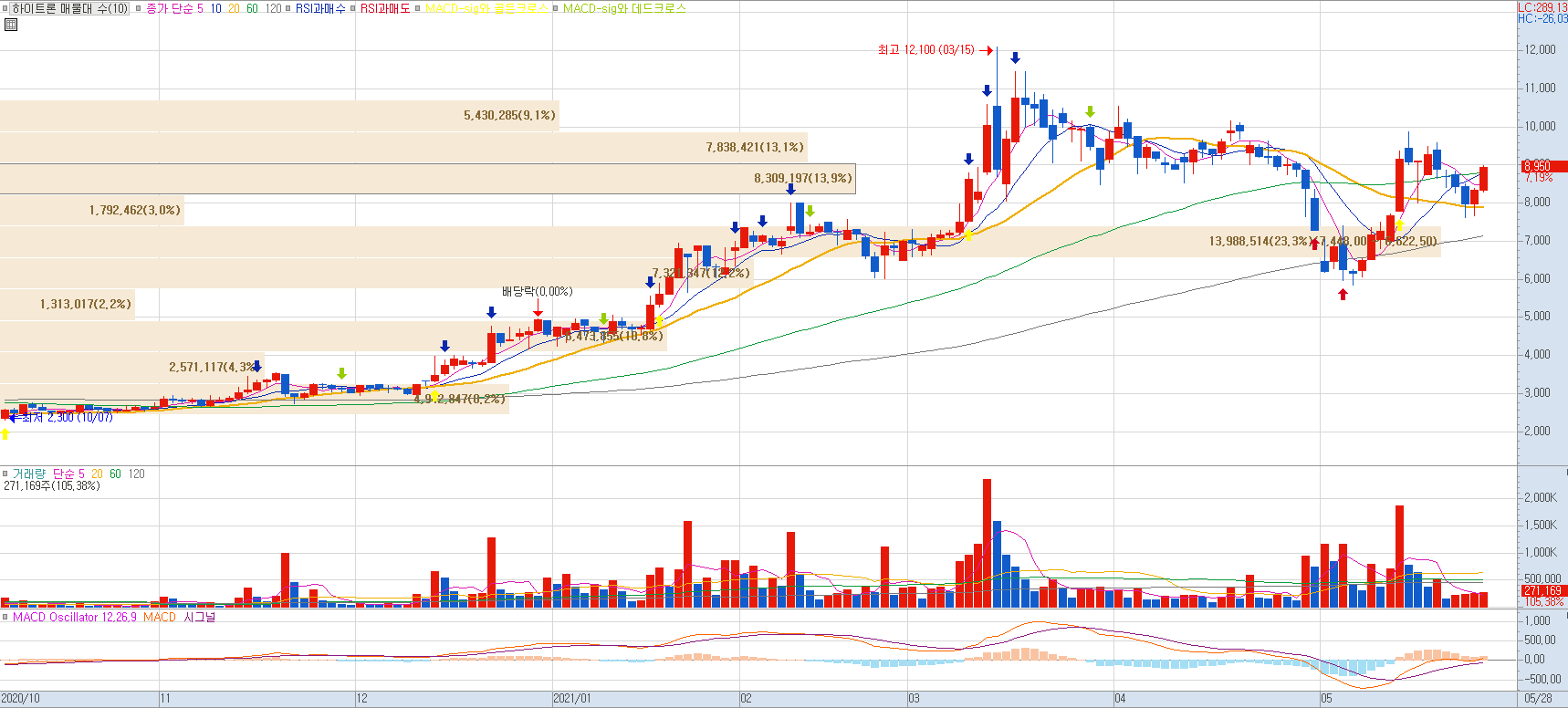Toggle the 하이트론 매물대 legend square
The image size is (1568, 708).
point(5,8)
